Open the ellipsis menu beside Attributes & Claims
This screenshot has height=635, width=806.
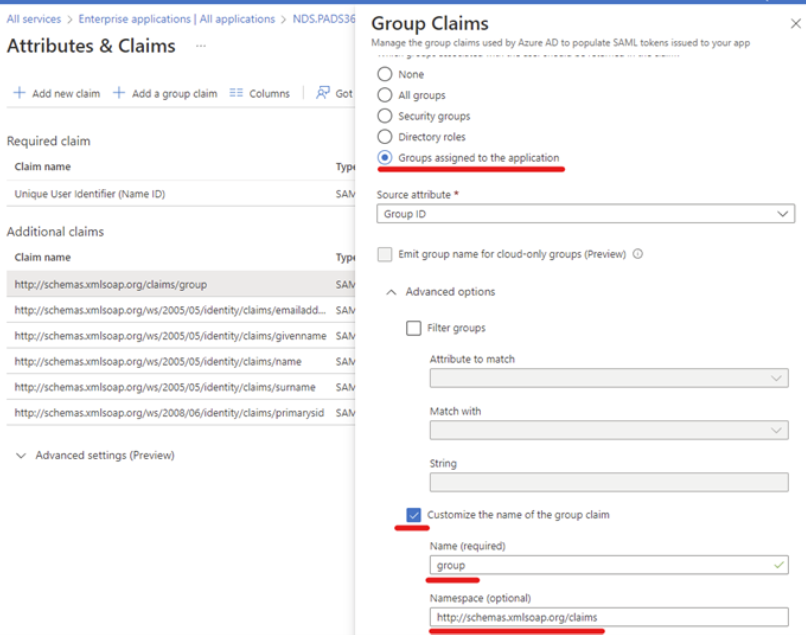200,46
